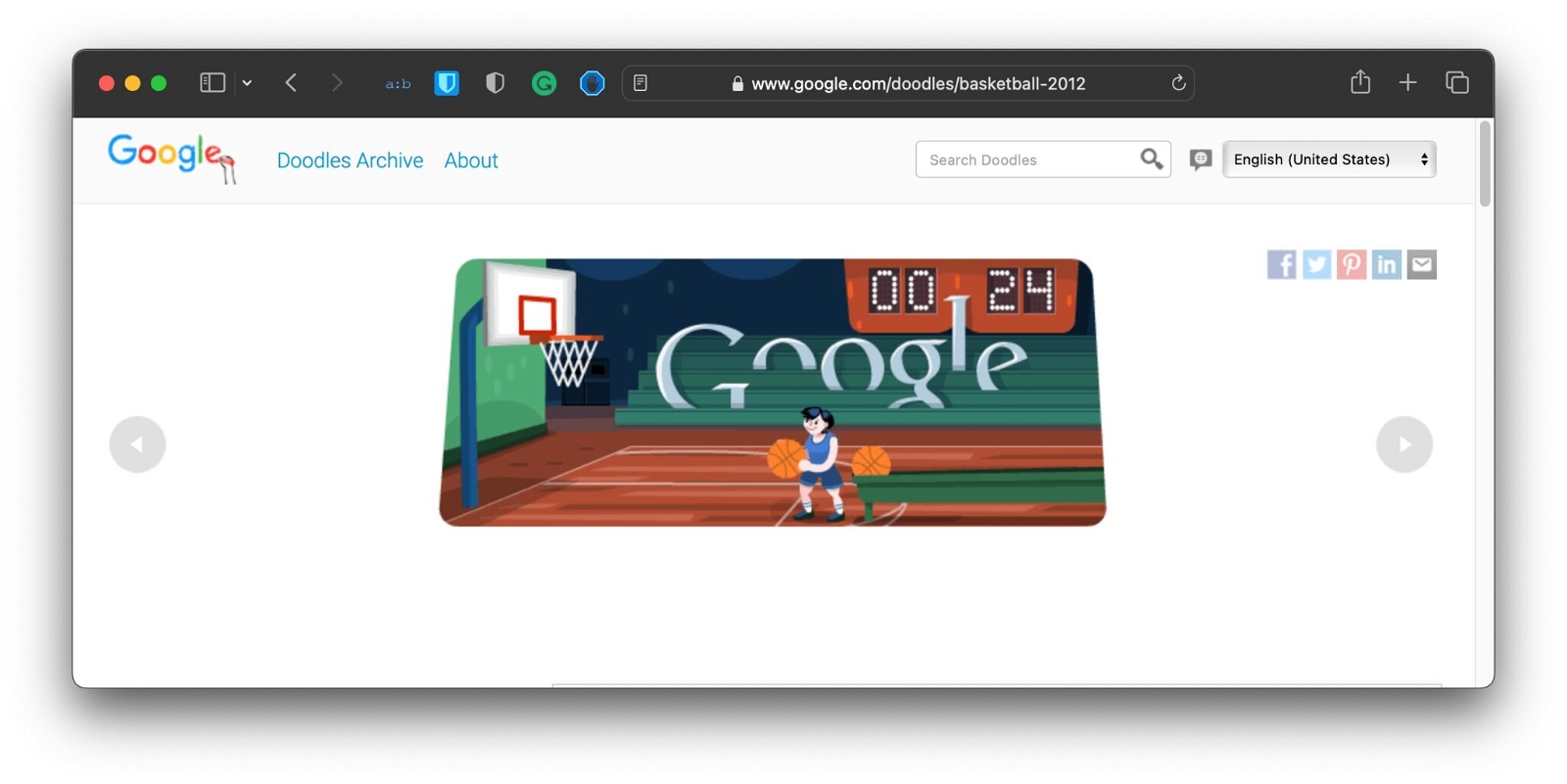This screenshot has width=1567, height=784.
Task: Toggle the Reader view icon
Action: [641, 83]
